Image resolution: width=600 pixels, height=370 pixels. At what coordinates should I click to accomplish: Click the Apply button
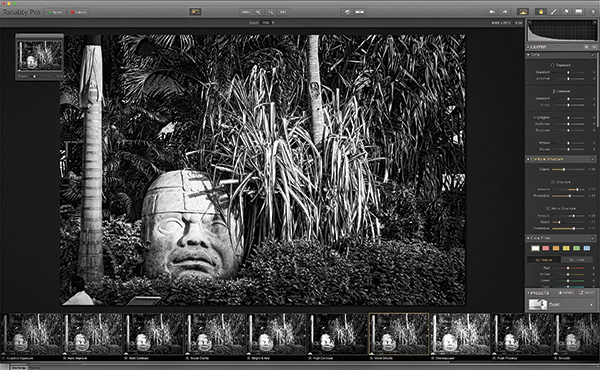coord(55,12)
